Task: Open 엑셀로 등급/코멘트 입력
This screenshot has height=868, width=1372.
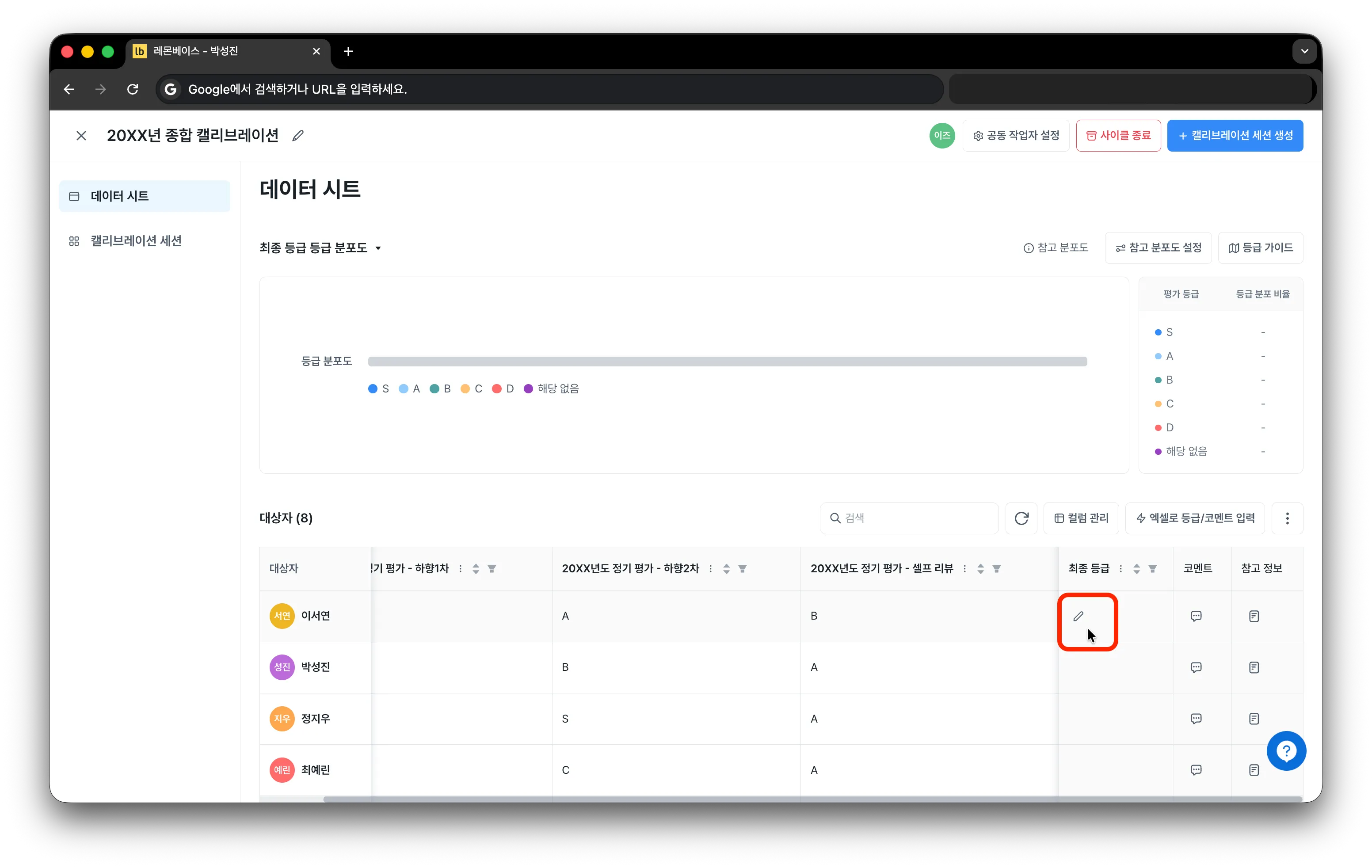Action: (x=1195, y=518)
